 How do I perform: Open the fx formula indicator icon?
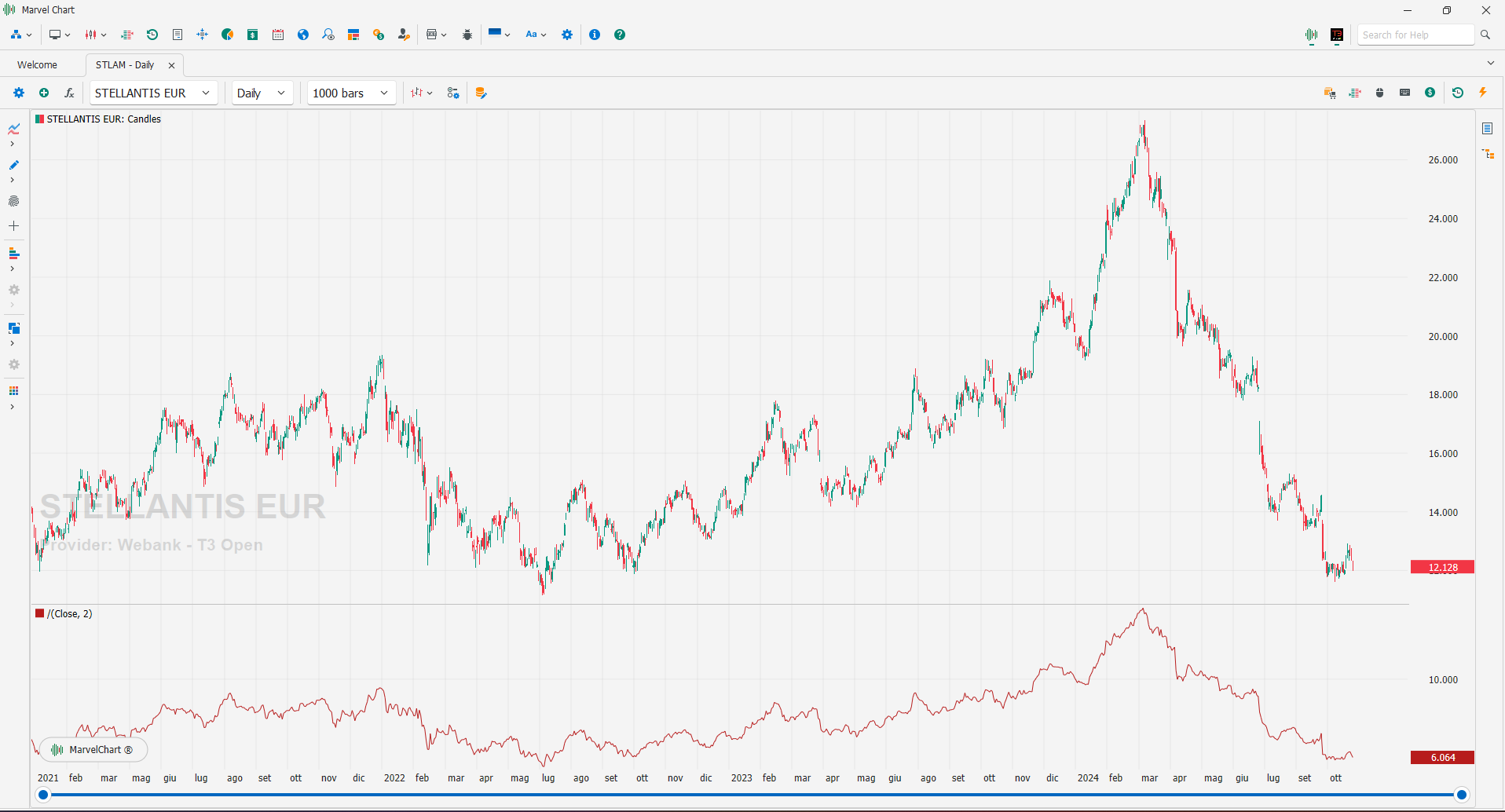(x=69, y=93)
